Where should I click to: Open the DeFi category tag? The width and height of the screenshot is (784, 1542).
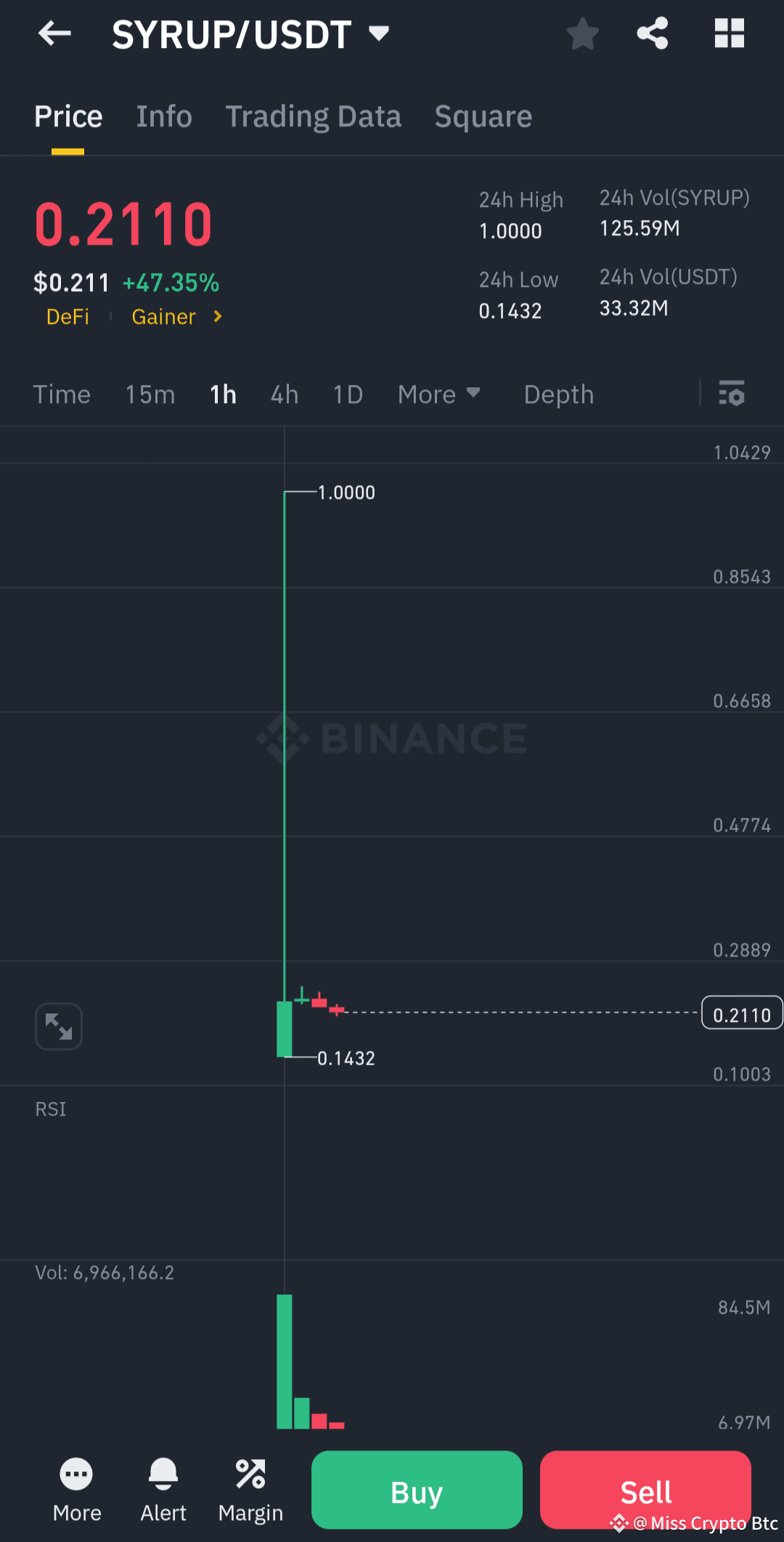click(68, 317)
